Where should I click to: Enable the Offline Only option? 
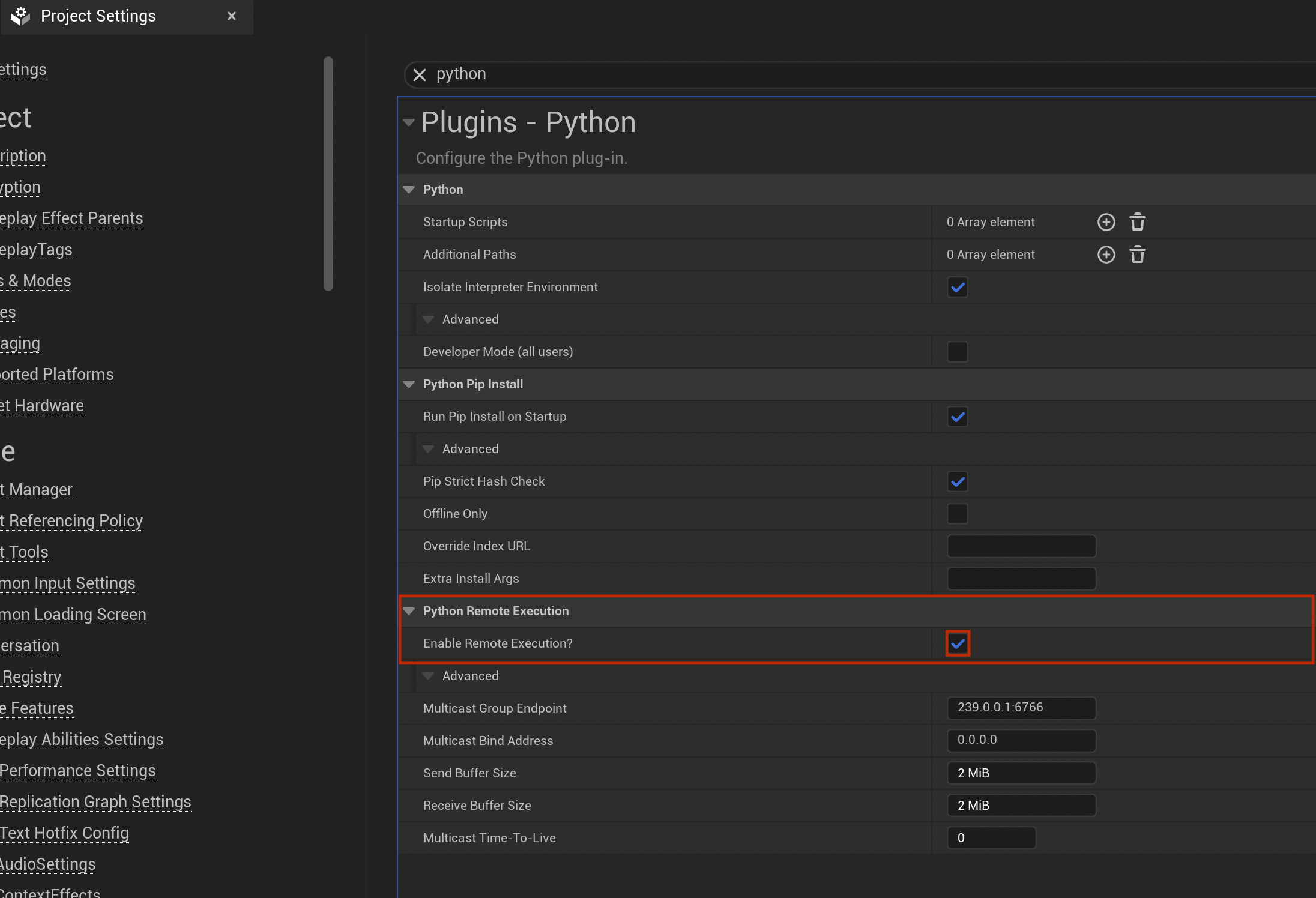coord(958,513)
